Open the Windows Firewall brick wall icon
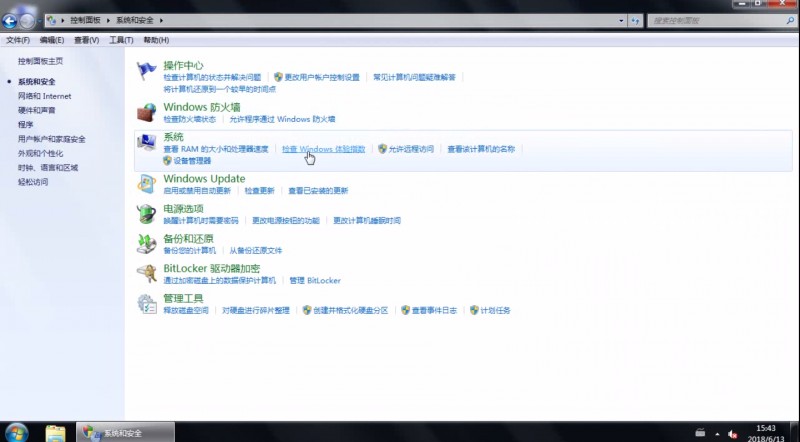The image size is (800, 442). coord(146,112)
